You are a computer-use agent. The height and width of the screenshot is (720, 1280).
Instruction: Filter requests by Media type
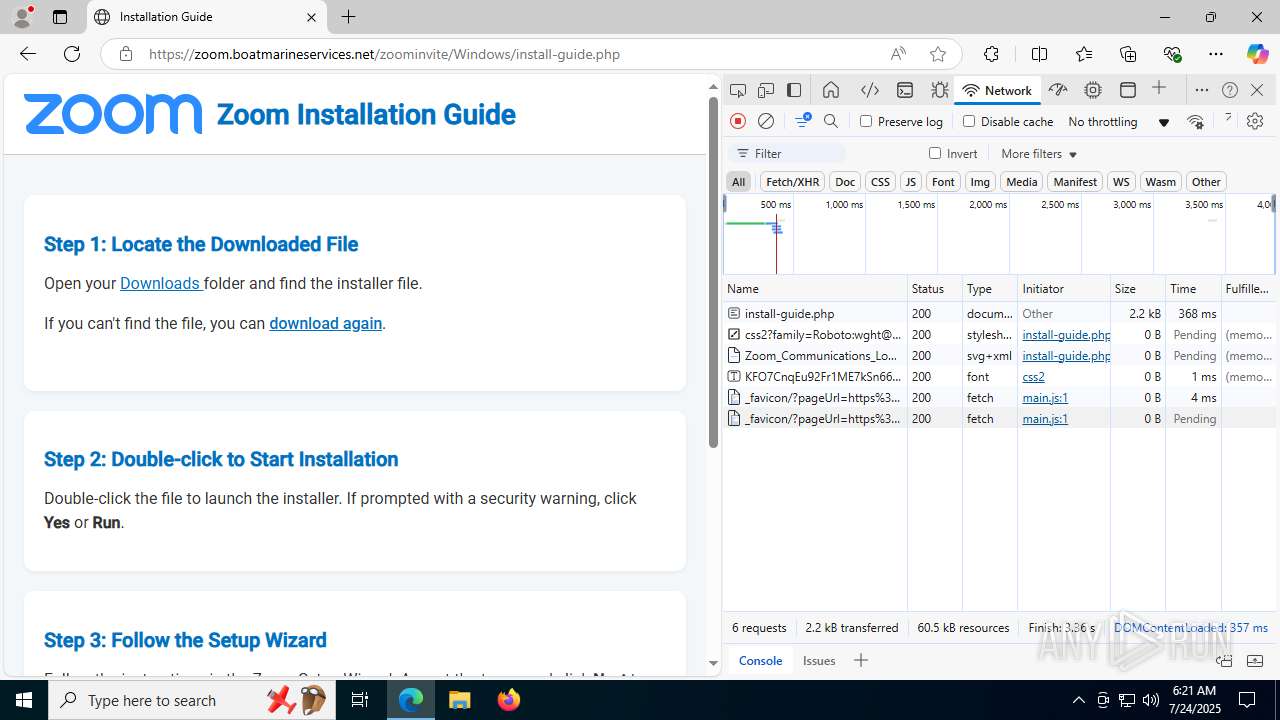[1021, 181]
